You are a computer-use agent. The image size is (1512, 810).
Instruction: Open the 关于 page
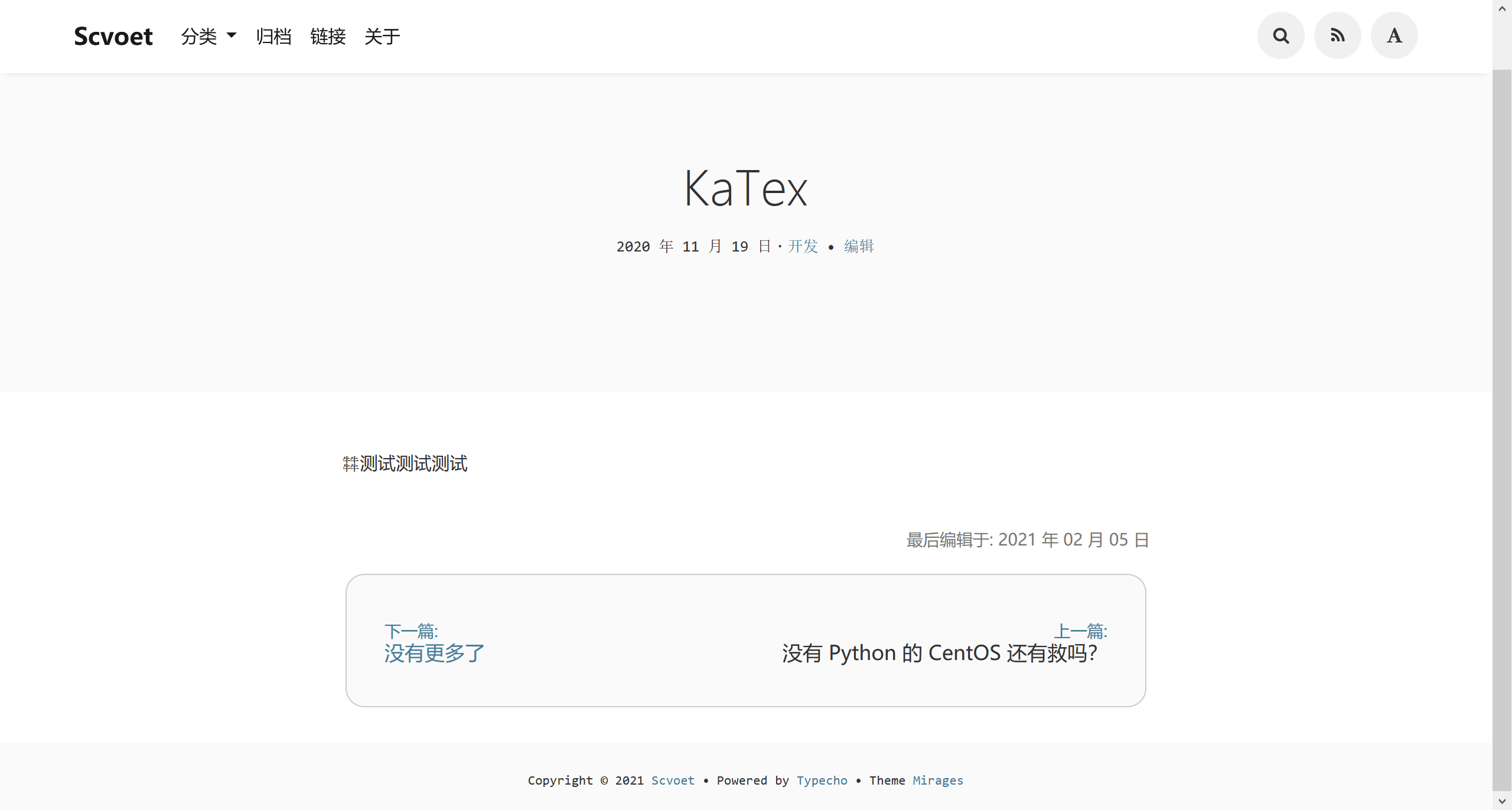(382, 37)
